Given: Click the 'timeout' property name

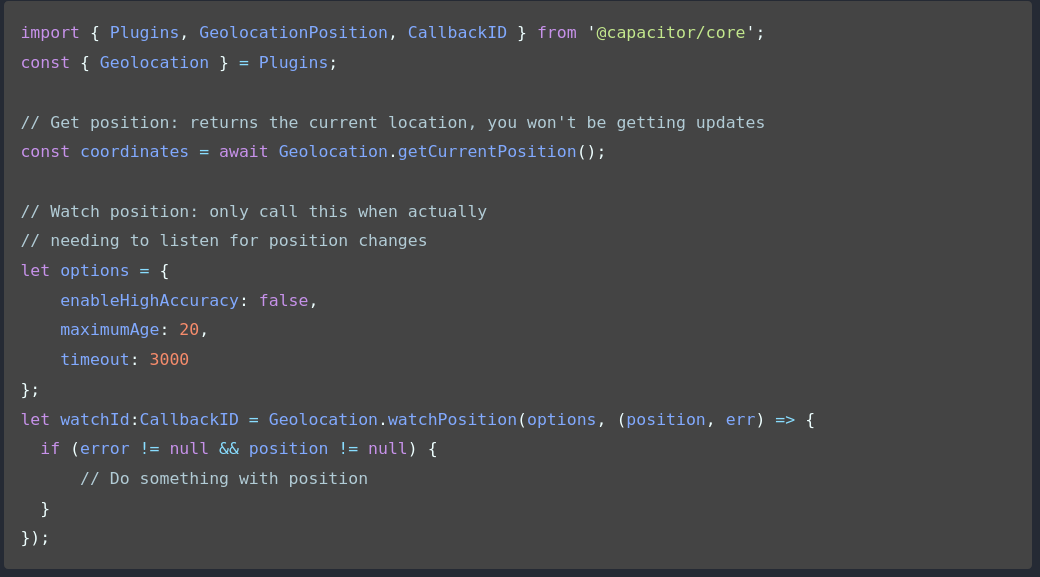Looking at the screenshot, I should 95,359.
